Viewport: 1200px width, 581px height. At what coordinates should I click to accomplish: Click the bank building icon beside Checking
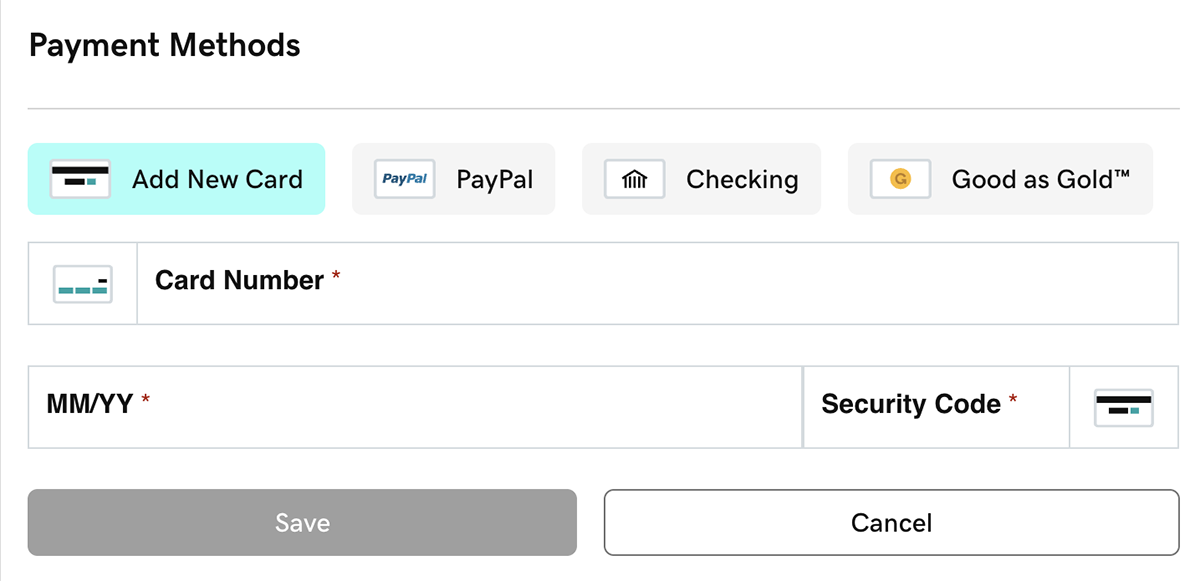click(634, 178)
